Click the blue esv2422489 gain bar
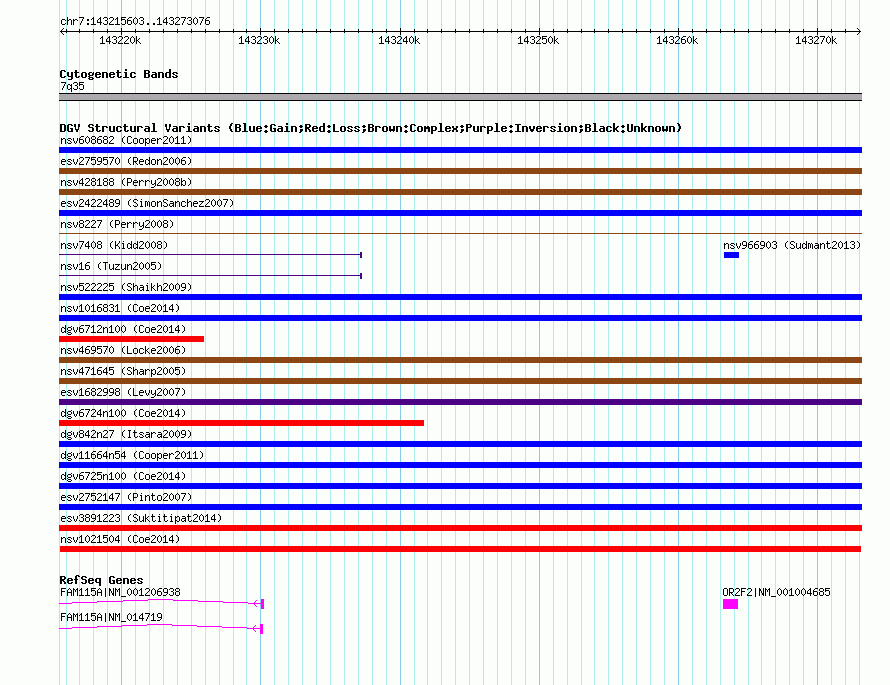The image size is (890, 685). [460, 213]
